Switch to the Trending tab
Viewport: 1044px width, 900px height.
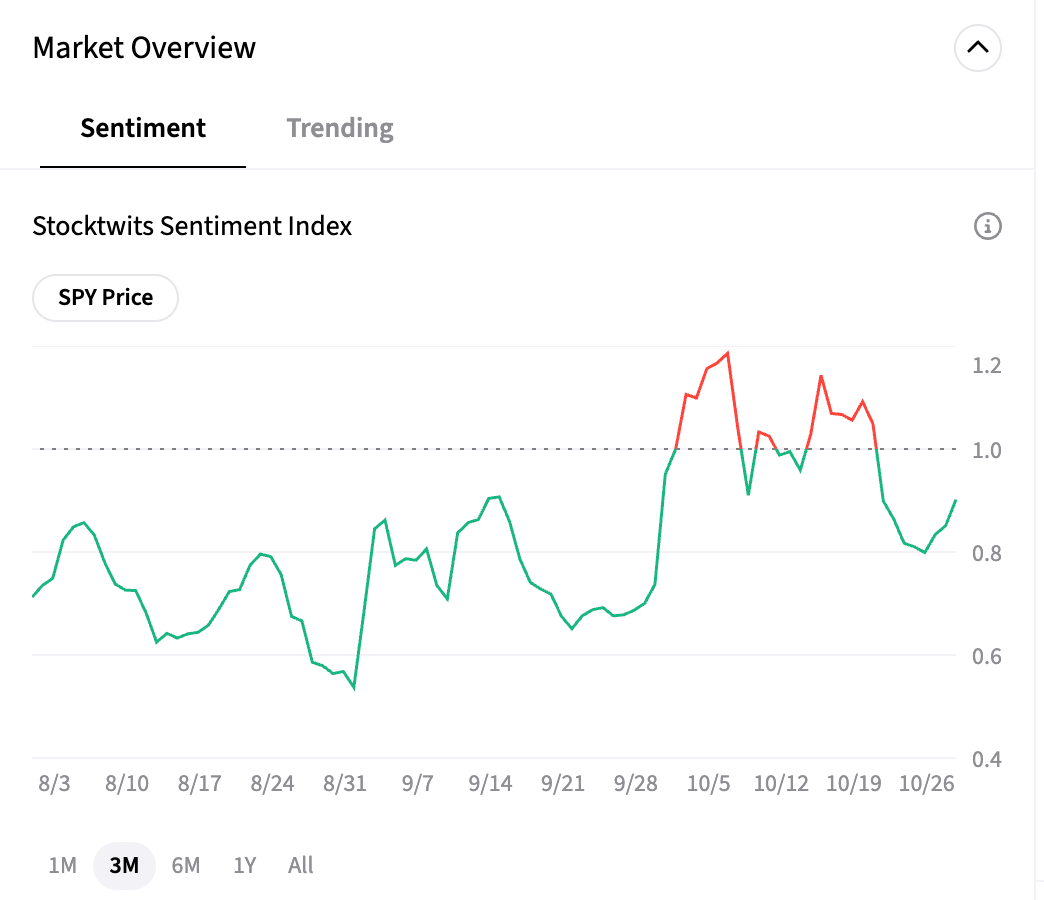point(340,128)
